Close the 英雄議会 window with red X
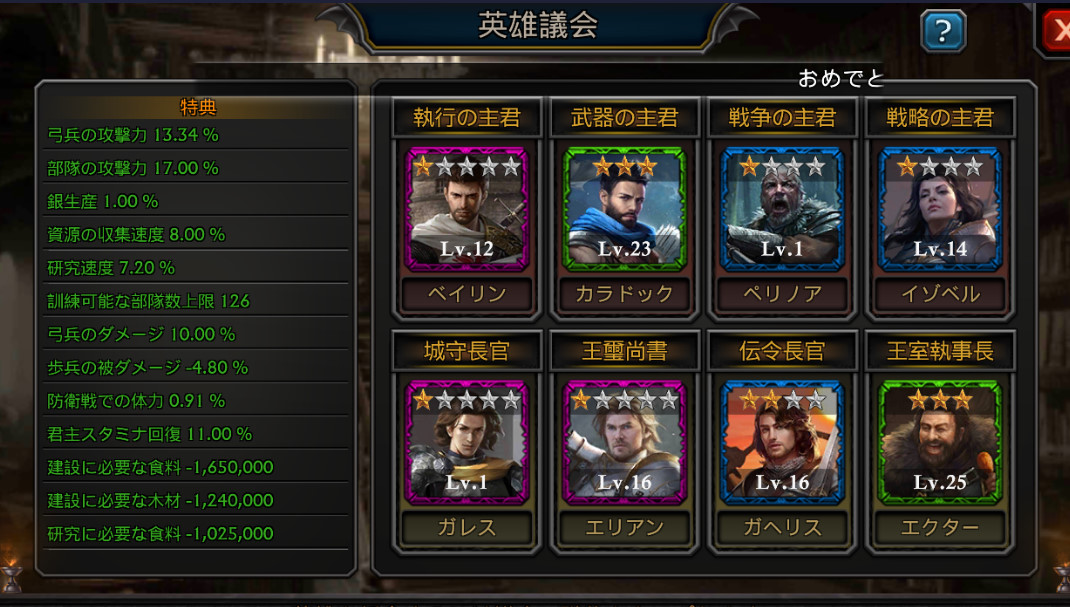The image size is (1070, 607). [x=1055, y=31]
